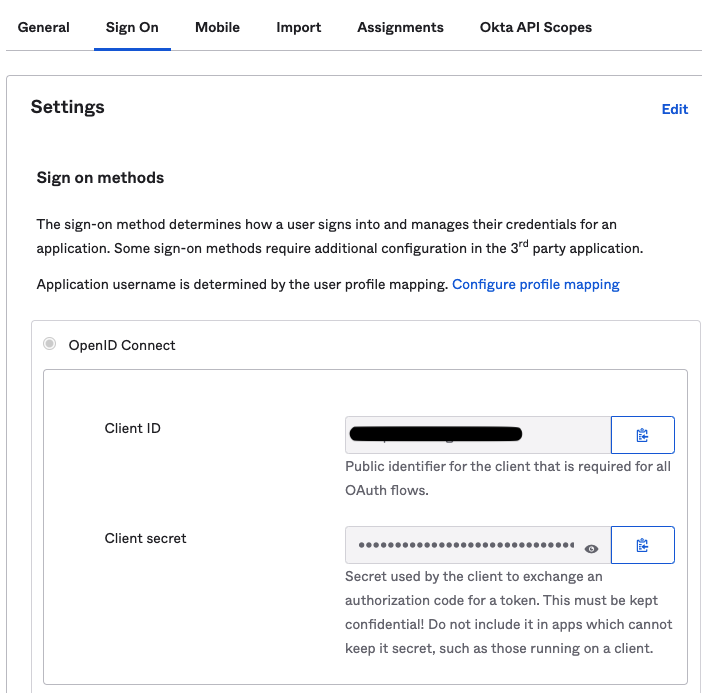Screen dimensions: 702x693
Task: Open the Okta API Scopes tab
Action: (x=536, y=27)
